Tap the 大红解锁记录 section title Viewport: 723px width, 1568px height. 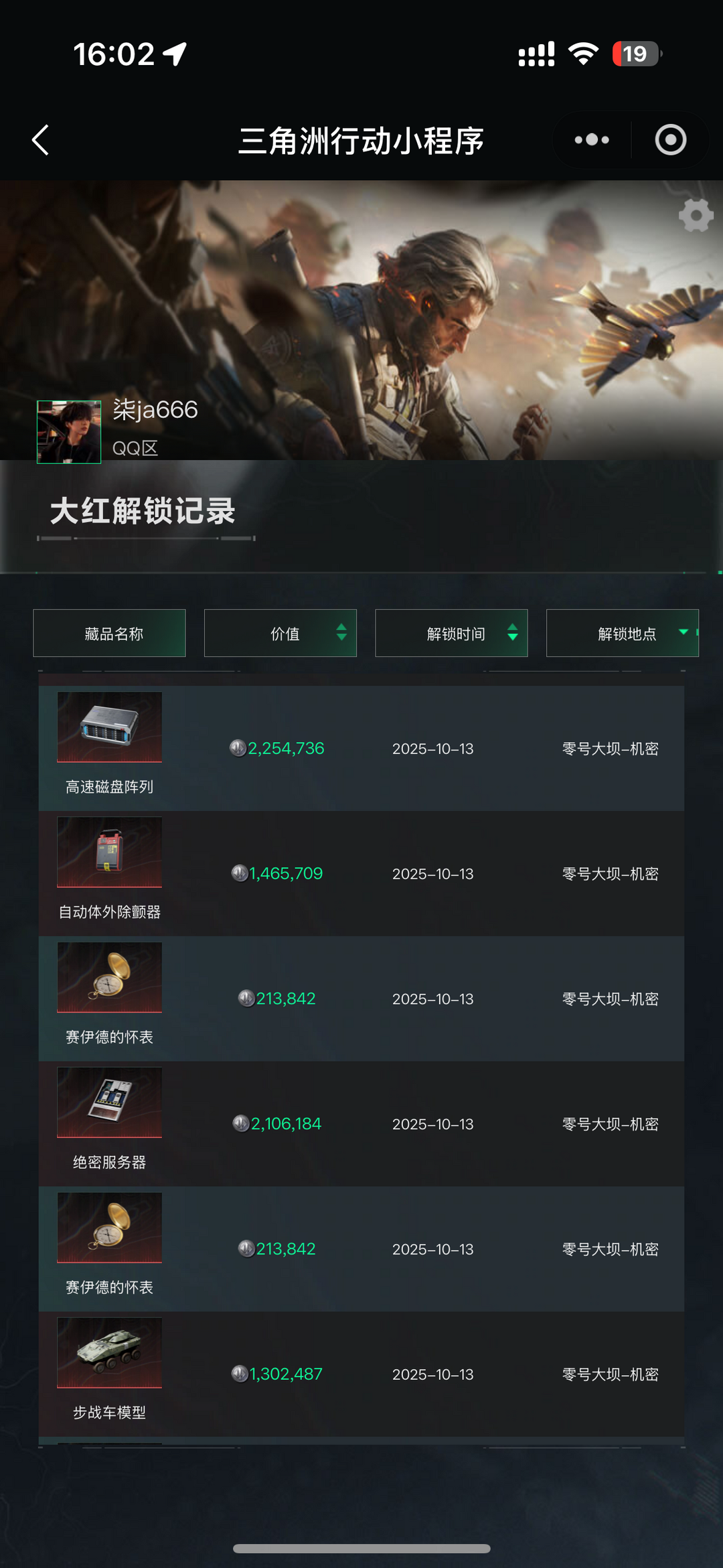pyautogui.click(x=143, y=511)
